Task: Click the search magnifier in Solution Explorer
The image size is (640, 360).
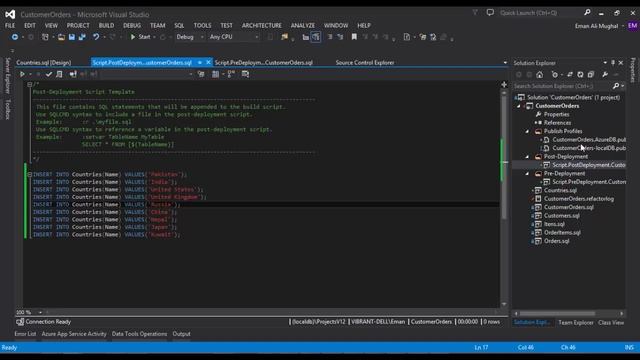Action: 616,86
